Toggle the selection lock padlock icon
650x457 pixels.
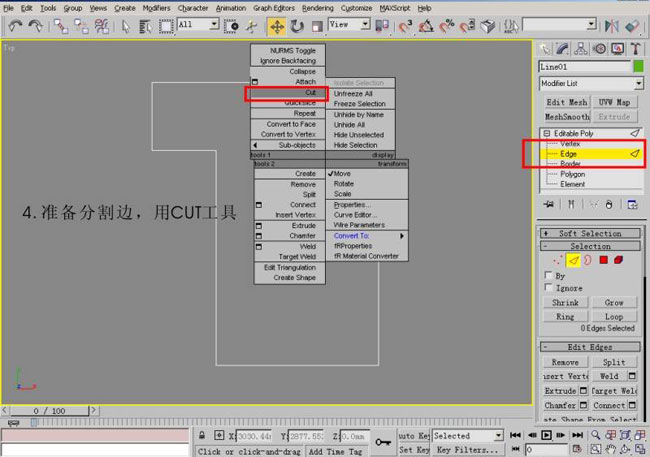tap(202, 435)
